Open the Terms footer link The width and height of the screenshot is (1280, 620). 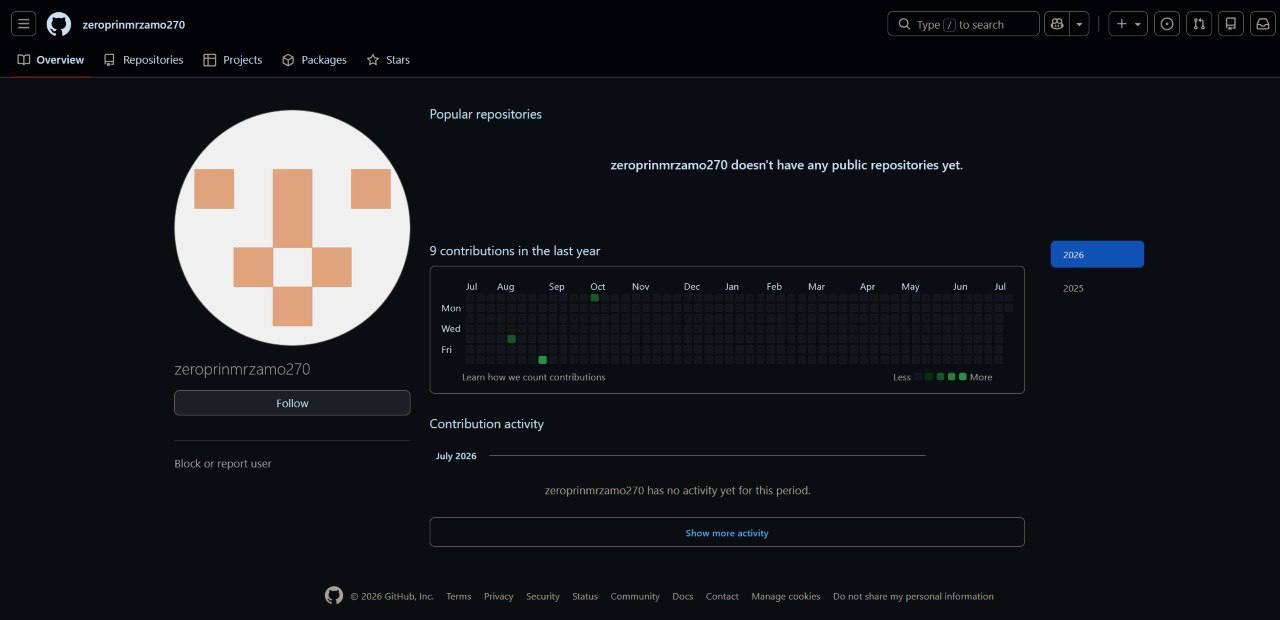coord(458,596)
